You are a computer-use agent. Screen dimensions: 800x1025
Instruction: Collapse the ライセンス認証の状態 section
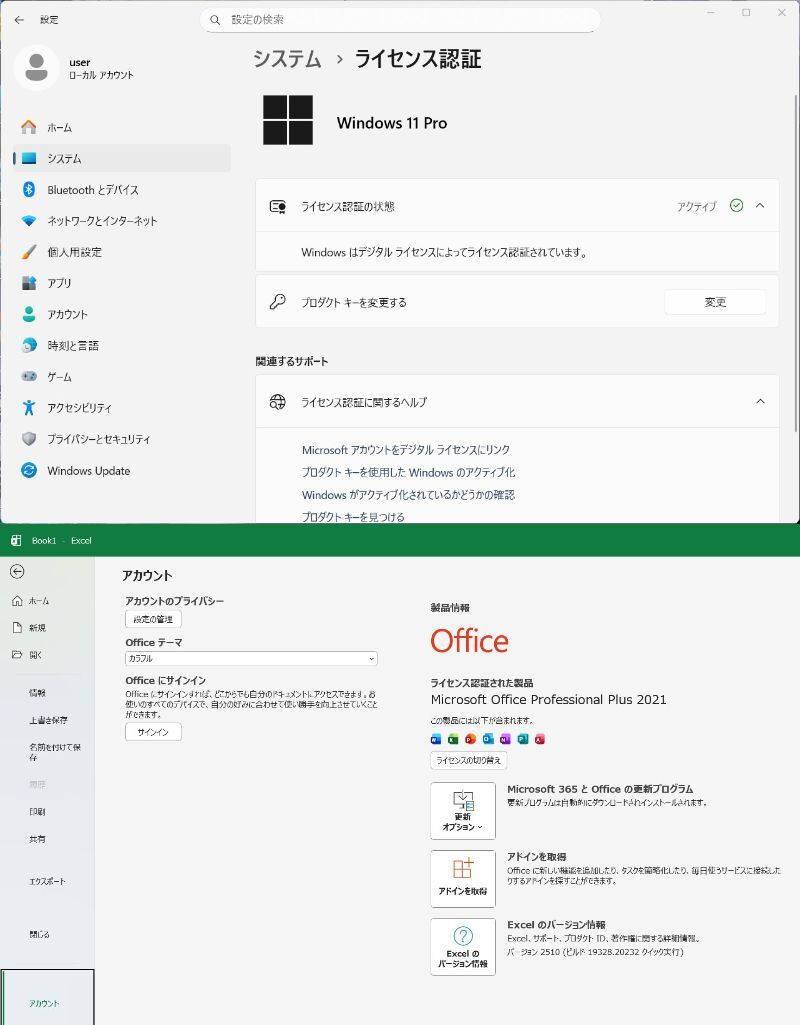(760, 206)
